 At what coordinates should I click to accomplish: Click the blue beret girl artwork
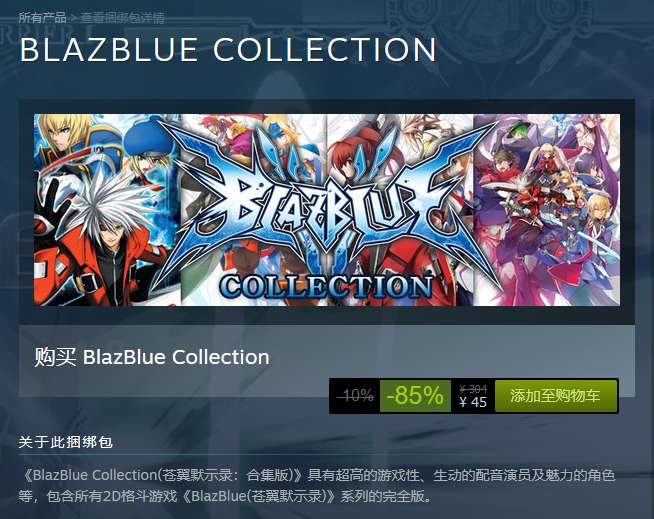150,152
